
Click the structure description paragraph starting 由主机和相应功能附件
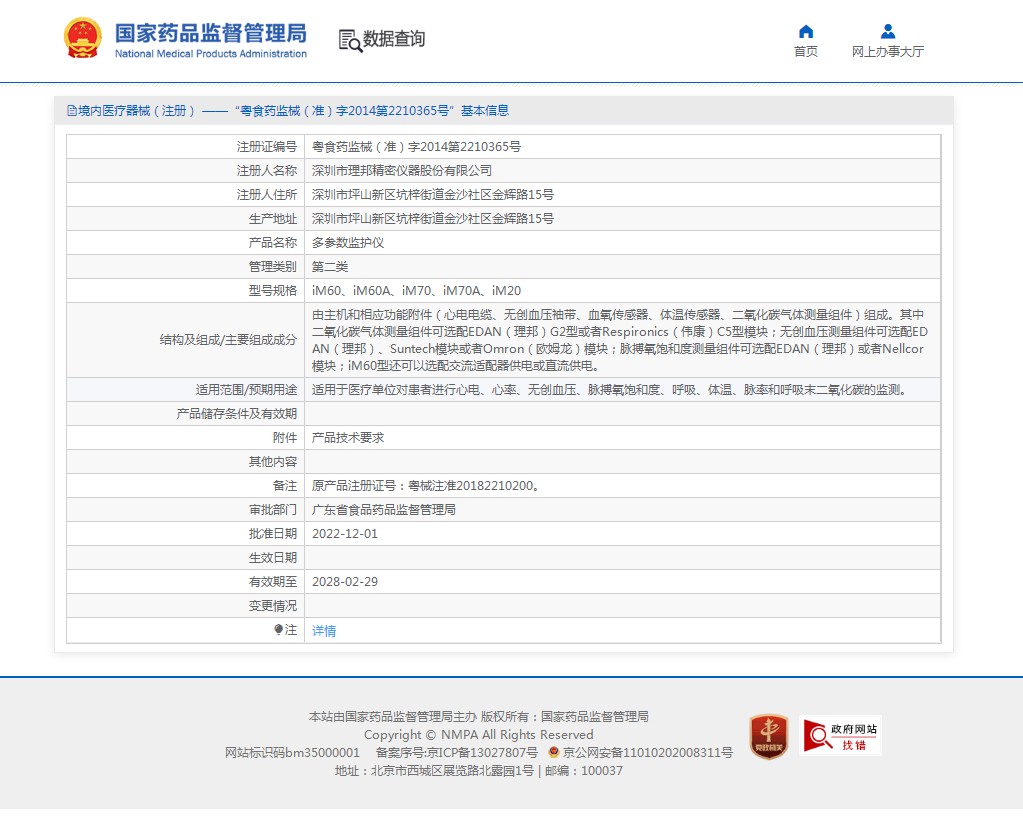[620, 340]
